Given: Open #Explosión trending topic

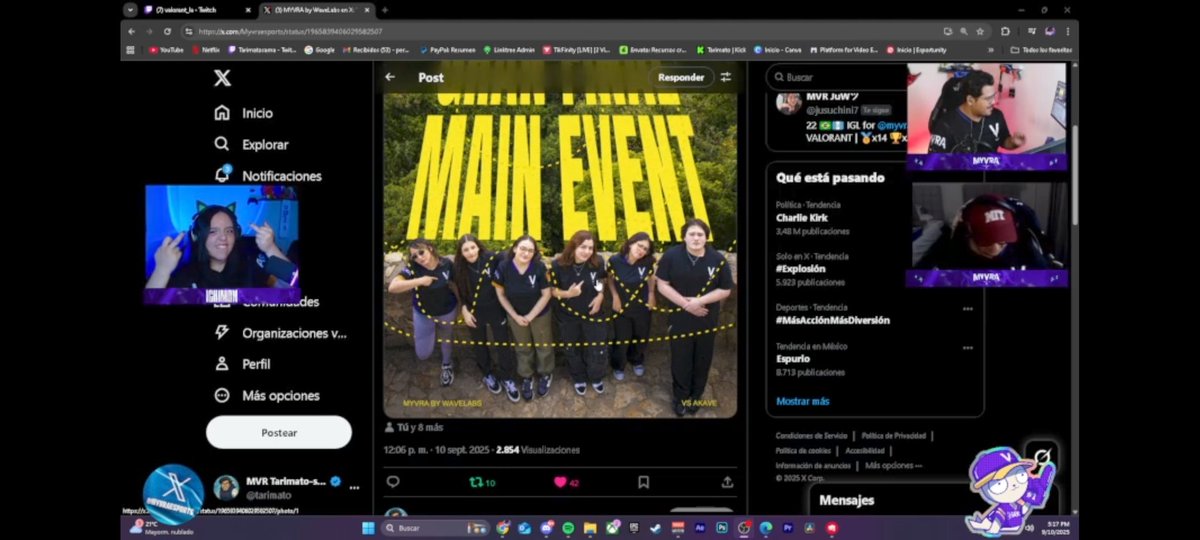Looking at the screenshot, I should (801, 268).
